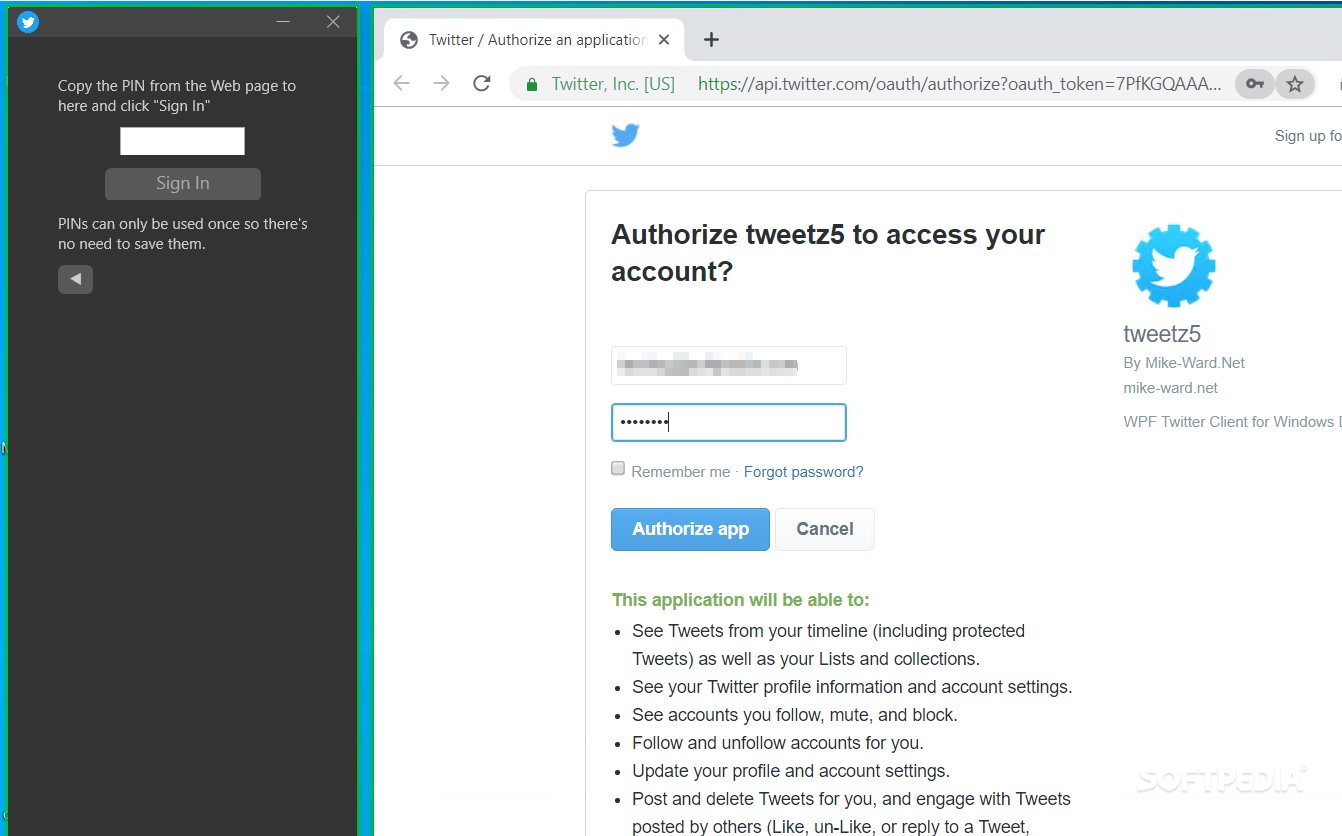Viewport: 1342px width, 836px height.
Task: Click the green padlock security icon
Action: coord(532,84)
